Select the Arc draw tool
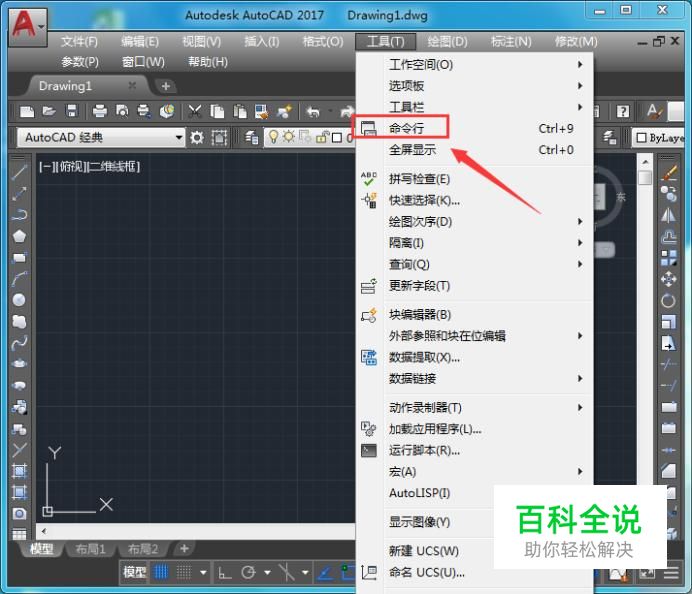 [19, 278]
